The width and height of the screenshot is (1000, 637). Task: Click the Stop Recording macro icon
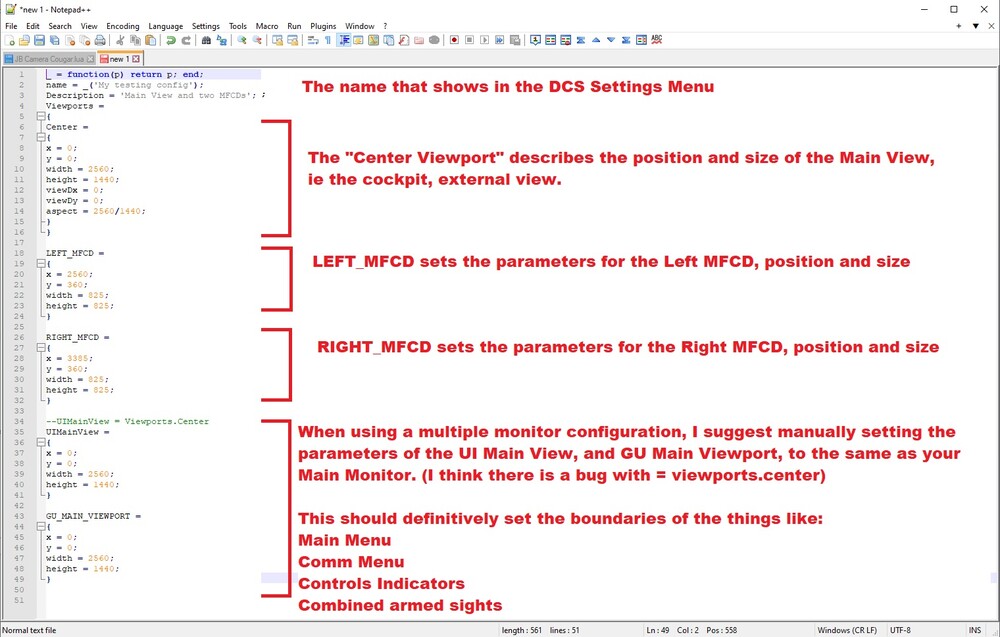point(469,40)
